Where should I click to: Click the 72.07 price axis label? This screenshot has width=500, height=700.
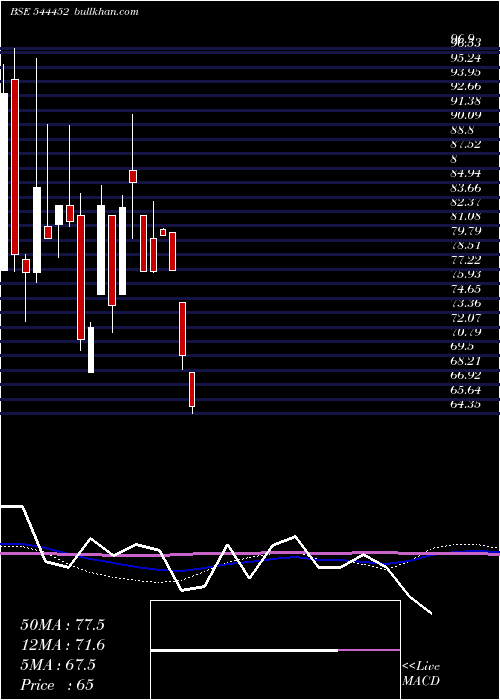[x=466, y=317]
